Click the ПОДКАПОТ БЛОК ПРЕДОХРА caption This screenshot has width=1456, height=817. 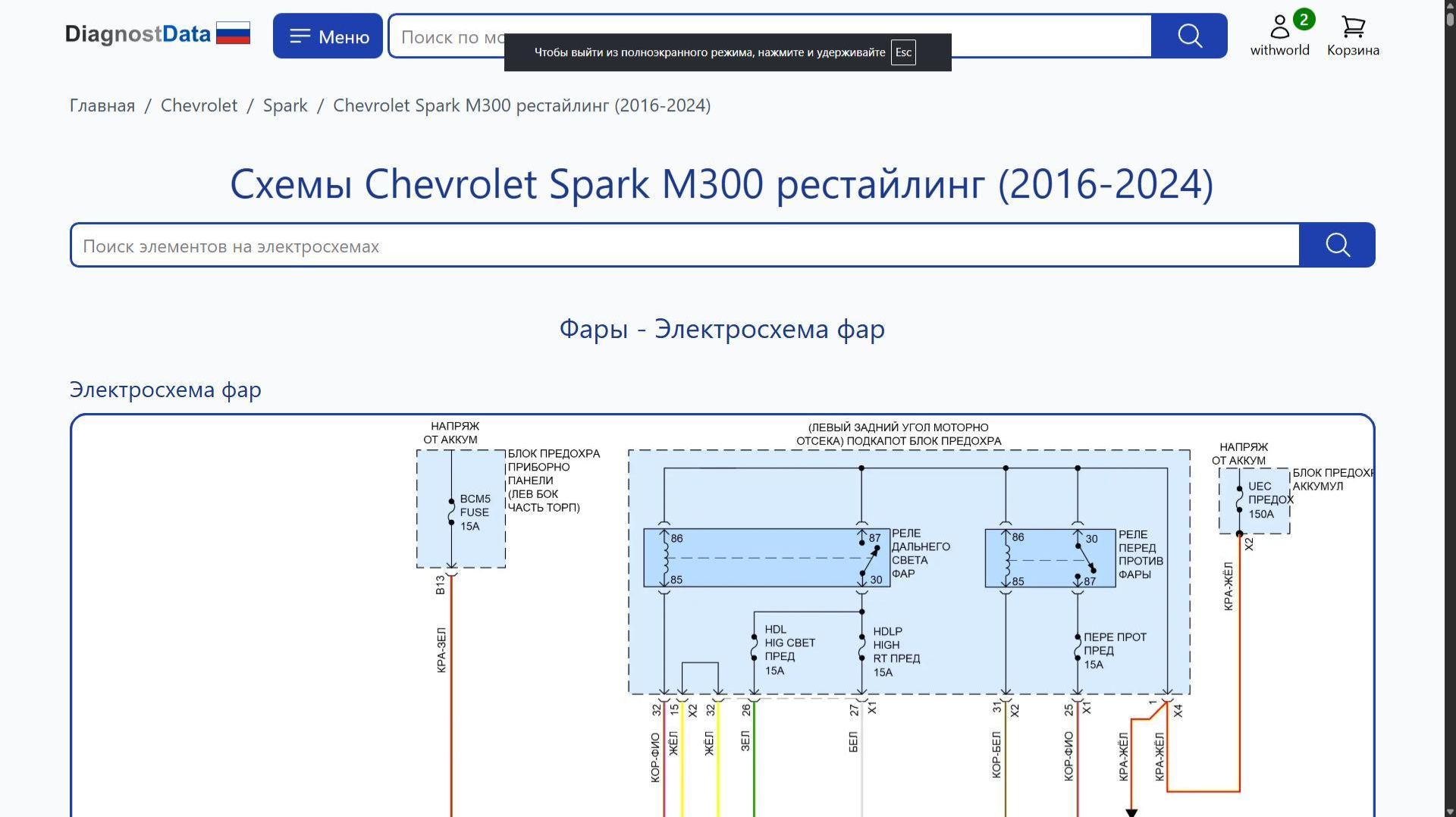pyautogui.click(x=924, y=441)
